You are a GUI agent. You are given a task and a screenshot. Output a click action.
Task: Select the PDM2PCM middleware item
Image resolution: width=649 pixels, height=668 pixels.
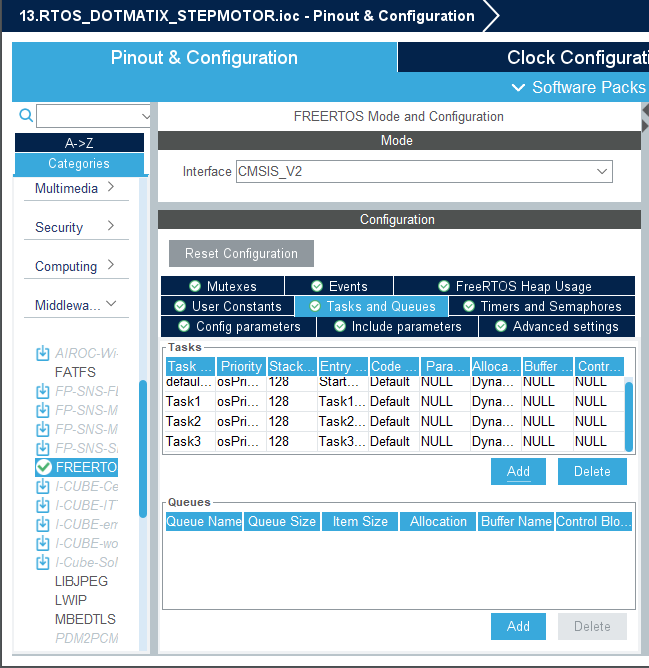tap(87, 638)
